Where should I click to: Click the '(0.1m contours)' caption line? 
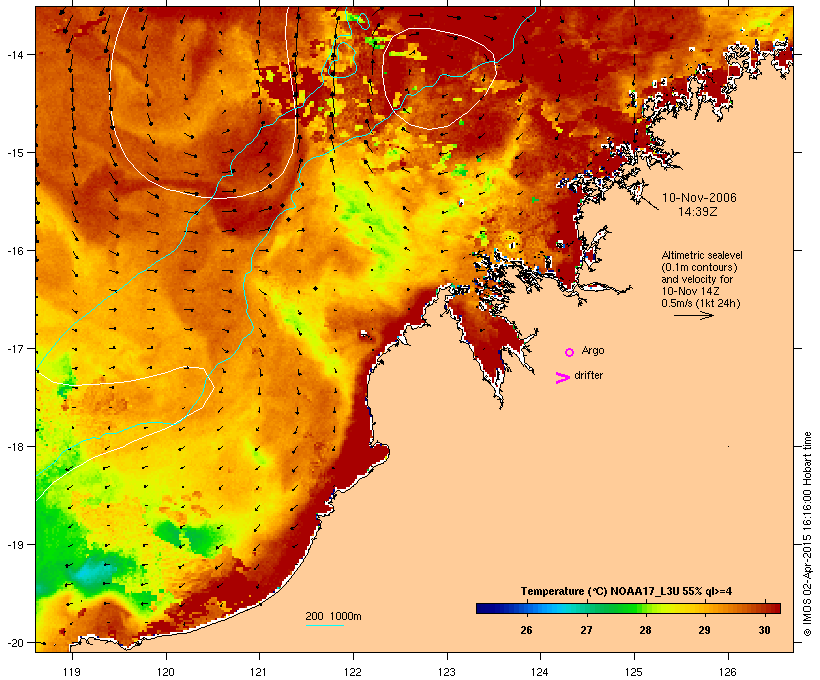click(699, 267)
